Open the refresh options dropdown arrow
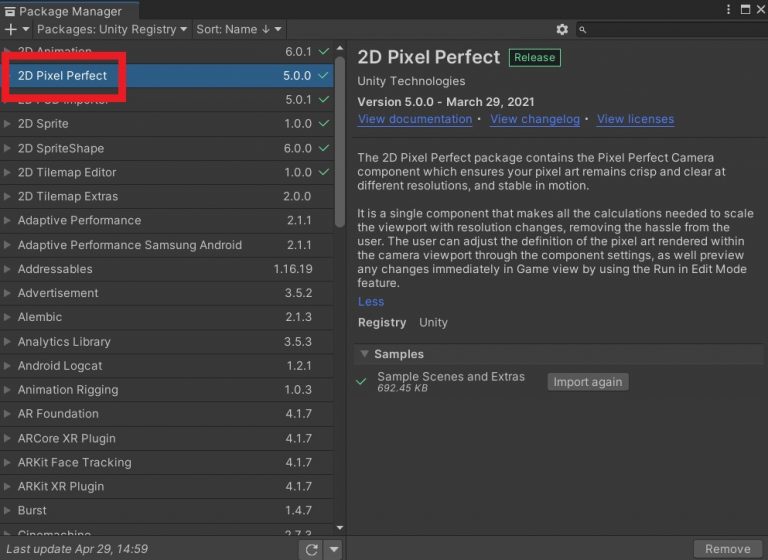768x560 pixels. click(x=334, y=549)
